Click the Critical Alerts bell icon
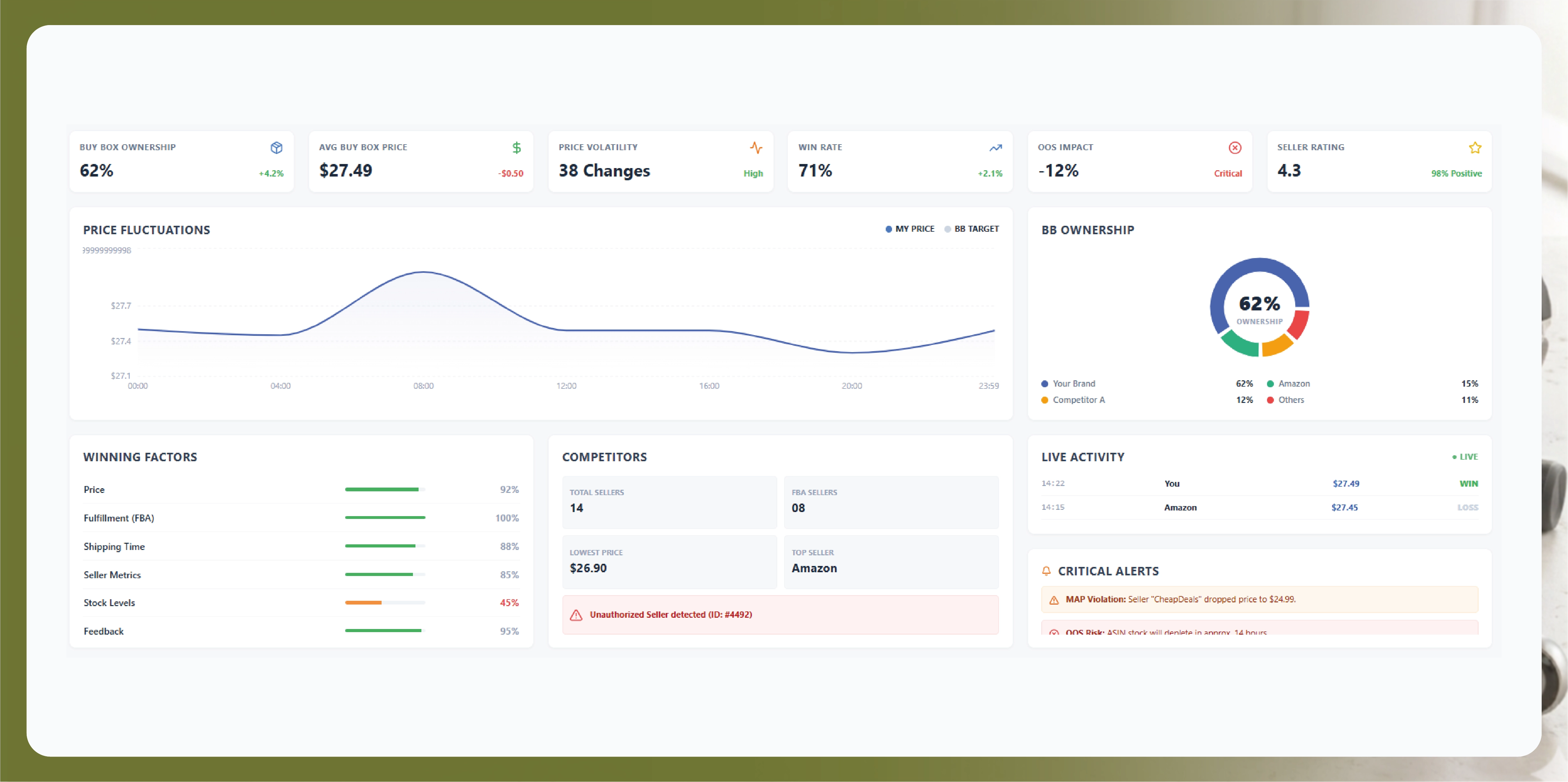This screenshot has width=1568, height=782. [x=1046, y=571]
